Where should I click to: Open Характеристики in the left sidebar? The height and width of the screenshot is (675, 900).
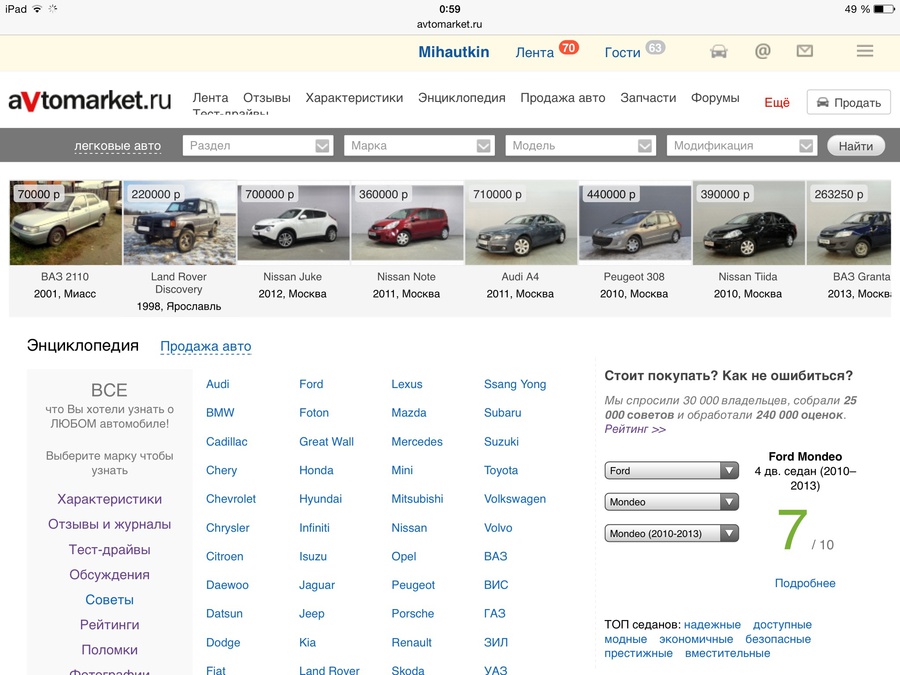click(x=110, y=499)
